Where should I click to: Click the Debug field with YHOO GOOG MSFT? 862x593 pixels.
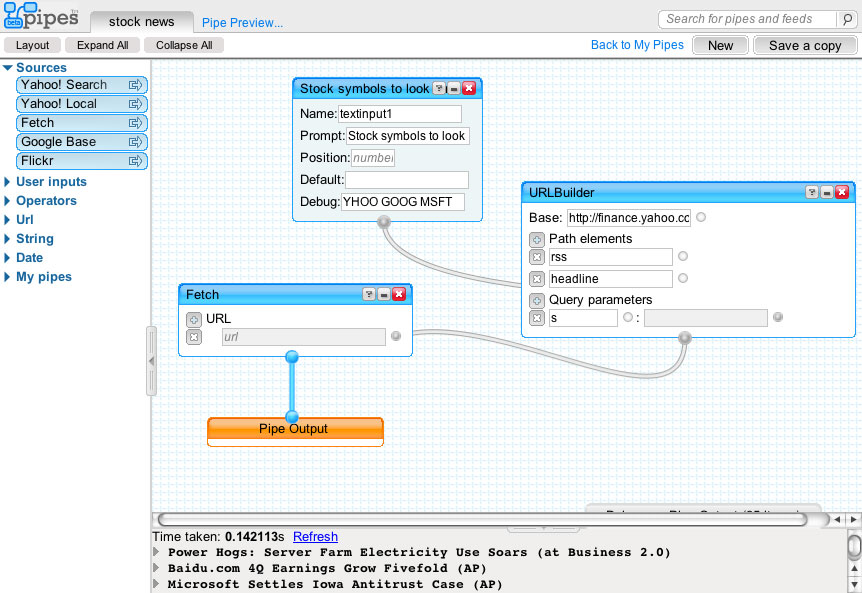click(402, 202)
